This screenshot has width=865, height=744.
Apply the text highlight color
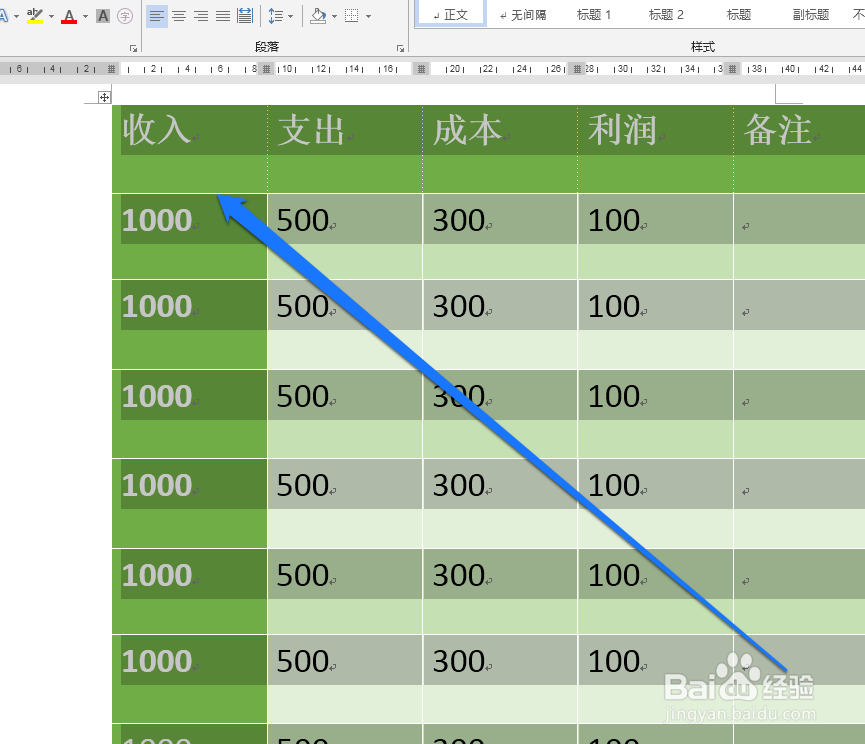tap(35, 14)
